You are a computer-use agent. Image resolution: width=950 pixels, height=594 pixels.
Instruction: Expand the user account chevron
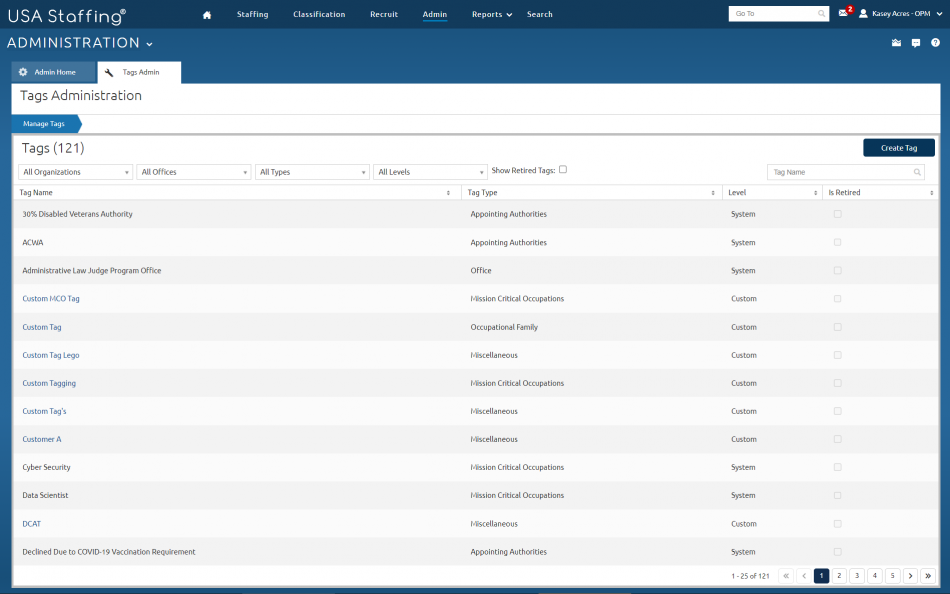pyautogui.click(x=940, y=13)
